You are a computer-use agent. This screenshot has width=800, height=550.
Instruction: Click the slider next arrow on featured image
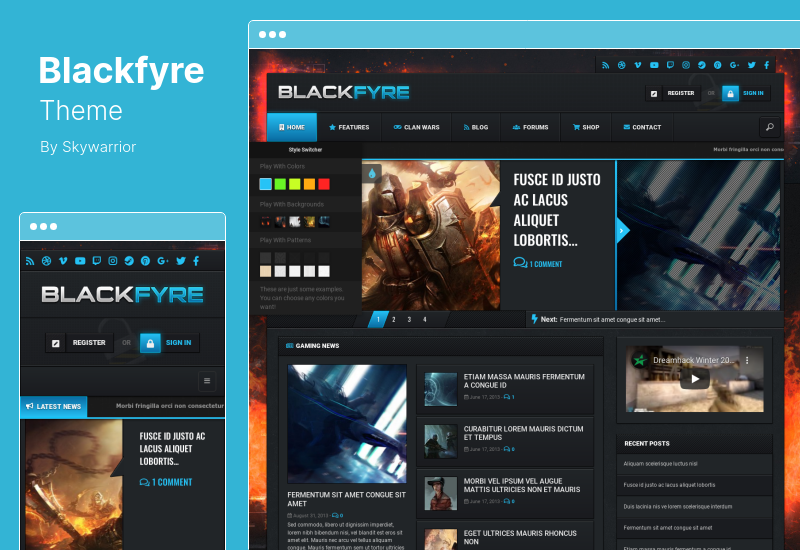coord(622,231)
